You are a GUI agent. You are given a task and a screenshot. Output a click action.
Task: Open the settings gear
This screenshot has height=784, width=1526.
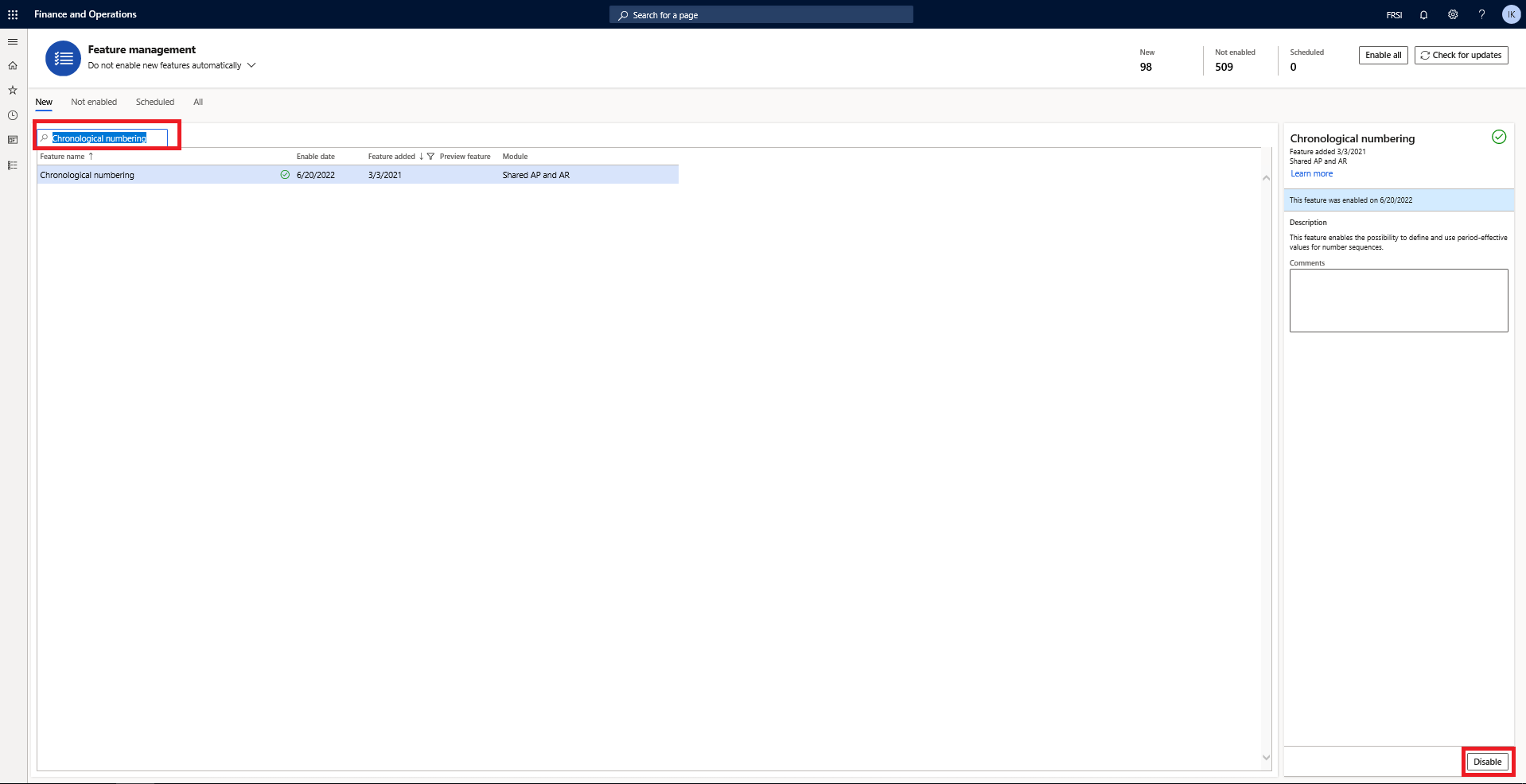[1453, 14]
